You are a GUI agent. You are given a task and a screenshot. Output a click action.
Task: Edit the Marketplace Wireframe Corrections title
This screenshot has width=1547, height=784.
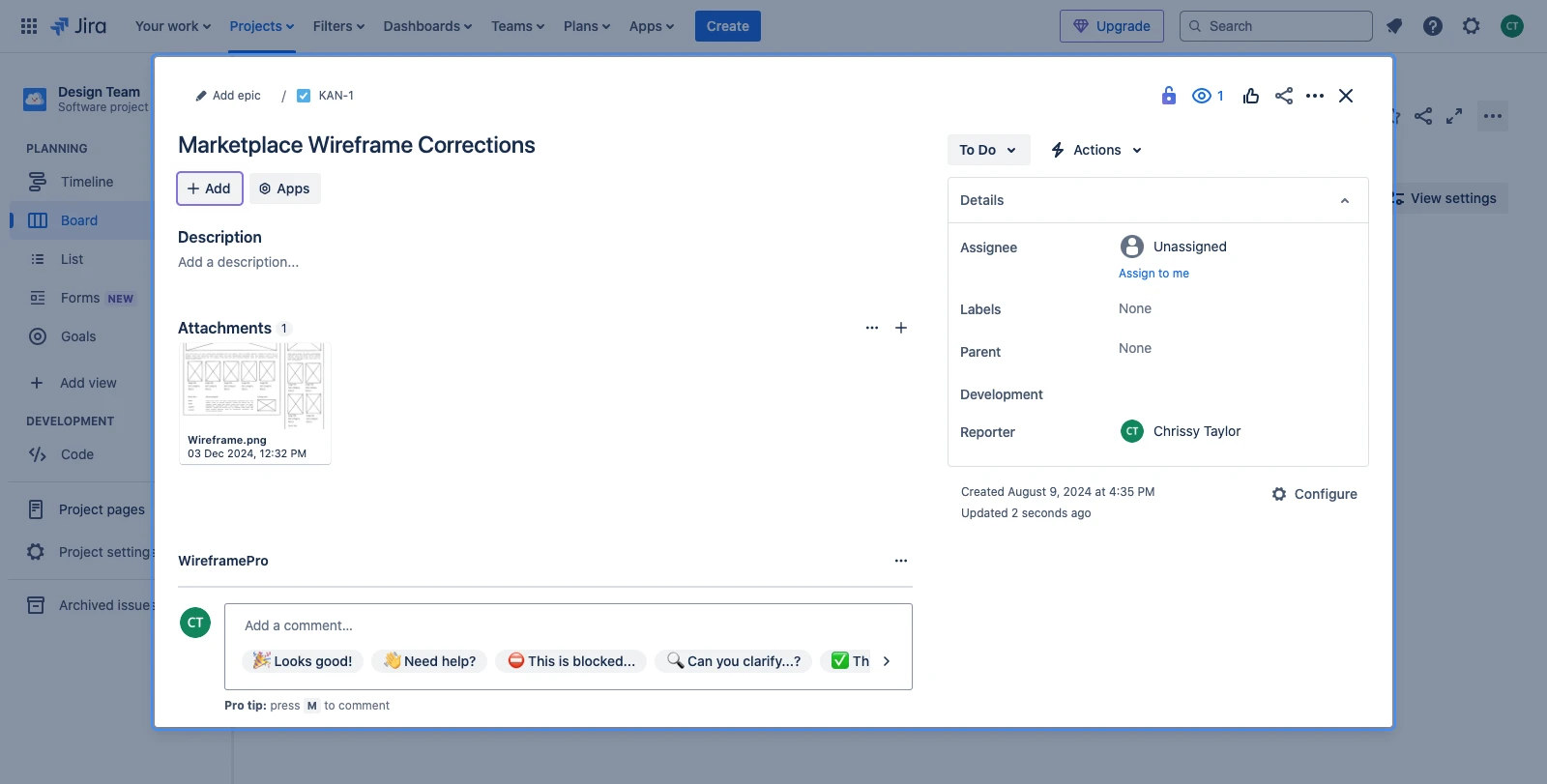click(x=357, y=145)
